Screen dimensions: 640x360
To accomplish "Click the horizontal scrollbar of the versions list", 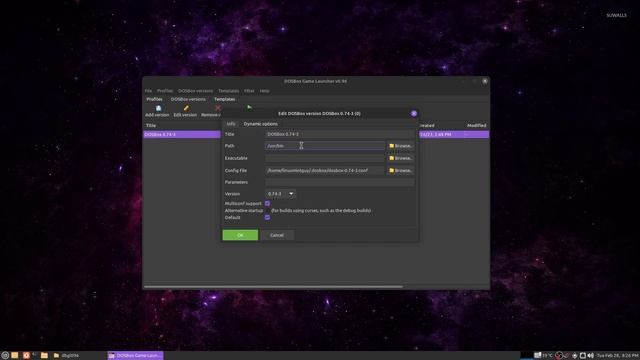I will pyautogui.click(x=273, y=287).
